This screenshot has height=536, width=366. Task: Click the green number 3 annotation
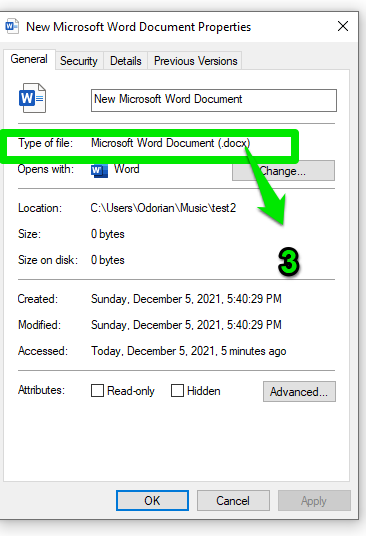289,262
